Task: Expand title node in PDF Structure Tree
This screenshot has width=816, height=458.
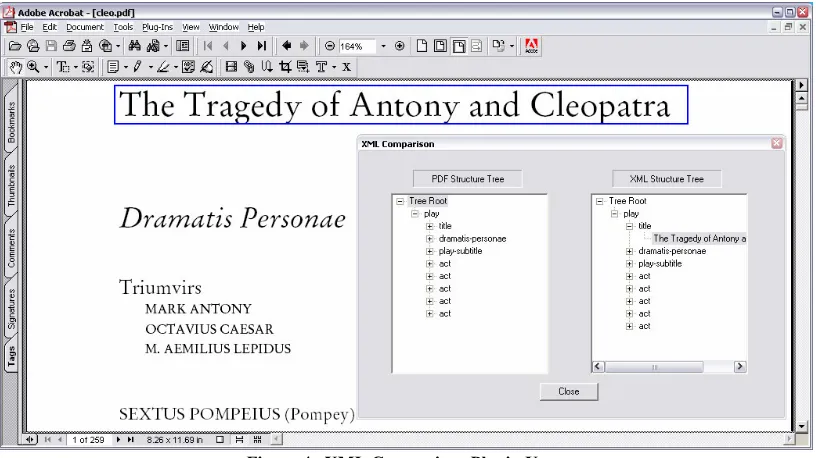Action: [x=429, y=226]
